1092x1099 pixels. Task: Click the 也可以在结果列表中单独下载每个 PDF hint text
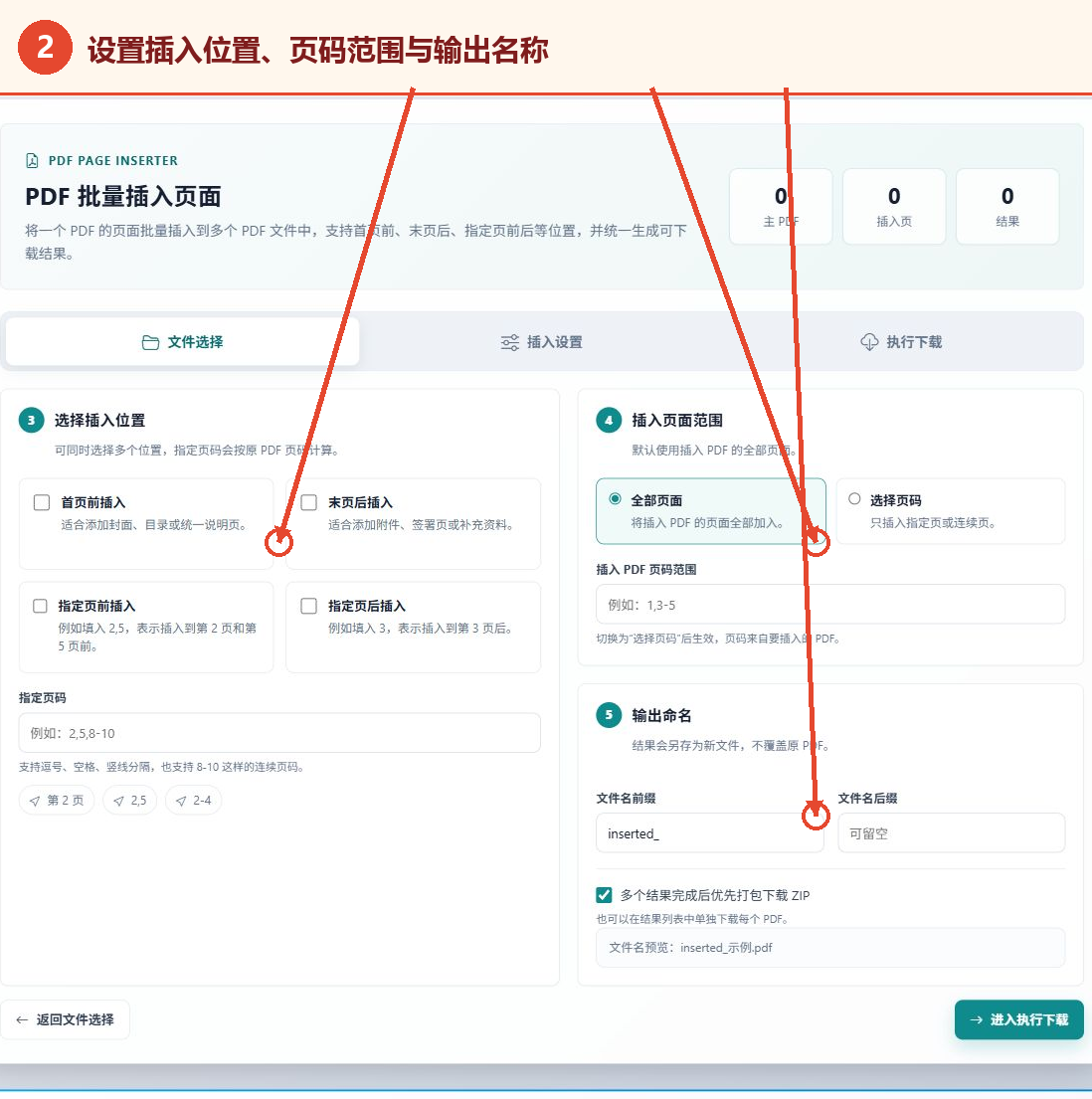point(692,919)
